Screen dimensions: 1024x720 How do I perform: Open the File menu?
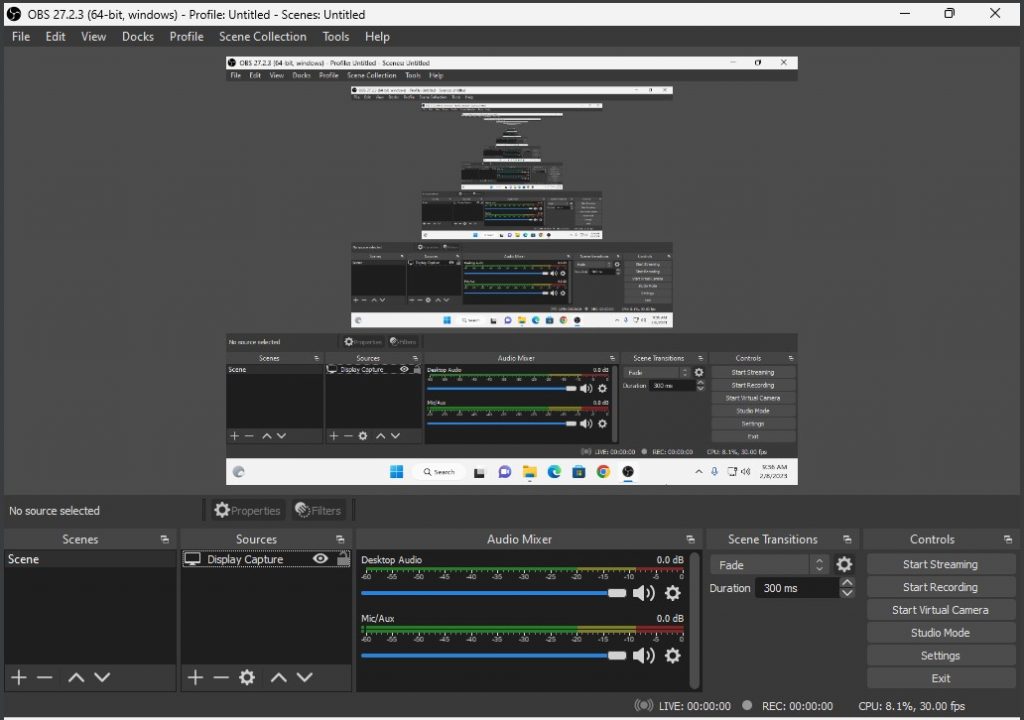21,37
